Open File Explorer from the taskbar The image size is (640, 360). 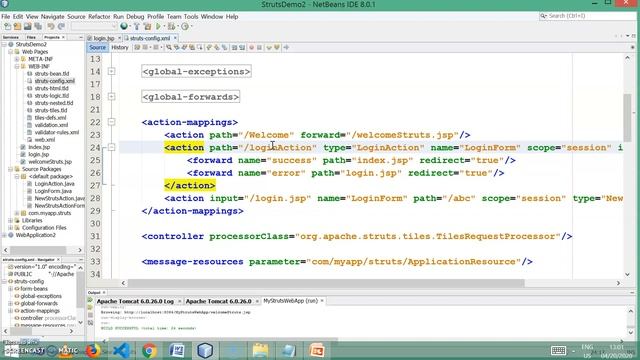coord(261,350)
